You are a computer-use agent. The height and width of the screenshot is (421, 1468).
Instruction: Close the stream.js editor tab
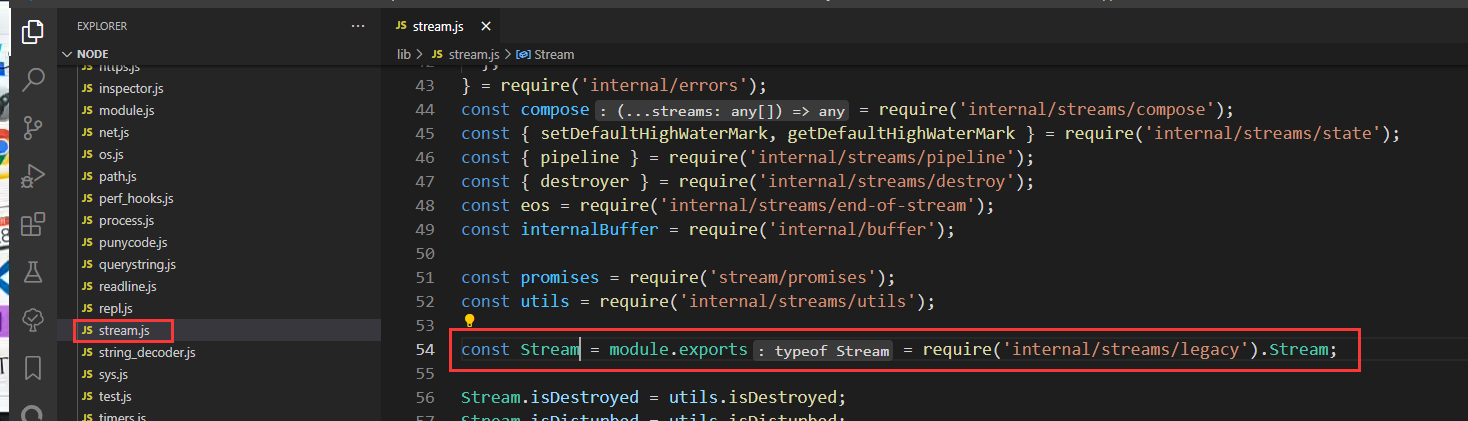(486, 26)
